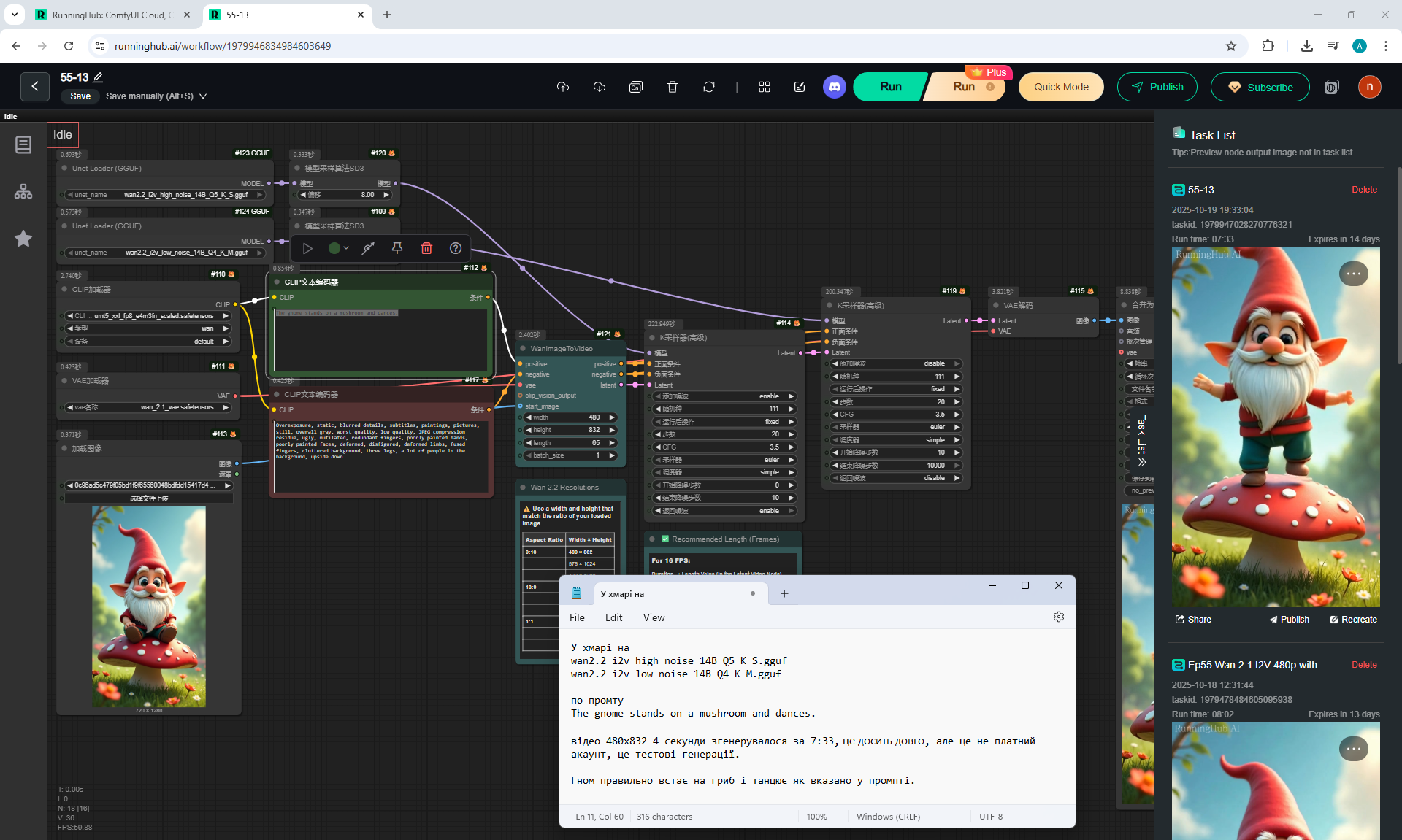The height and width of the screenshot is (840, 1402).
Task: Delete selected node with red trash icon
Action: click(x=426, y=248)
